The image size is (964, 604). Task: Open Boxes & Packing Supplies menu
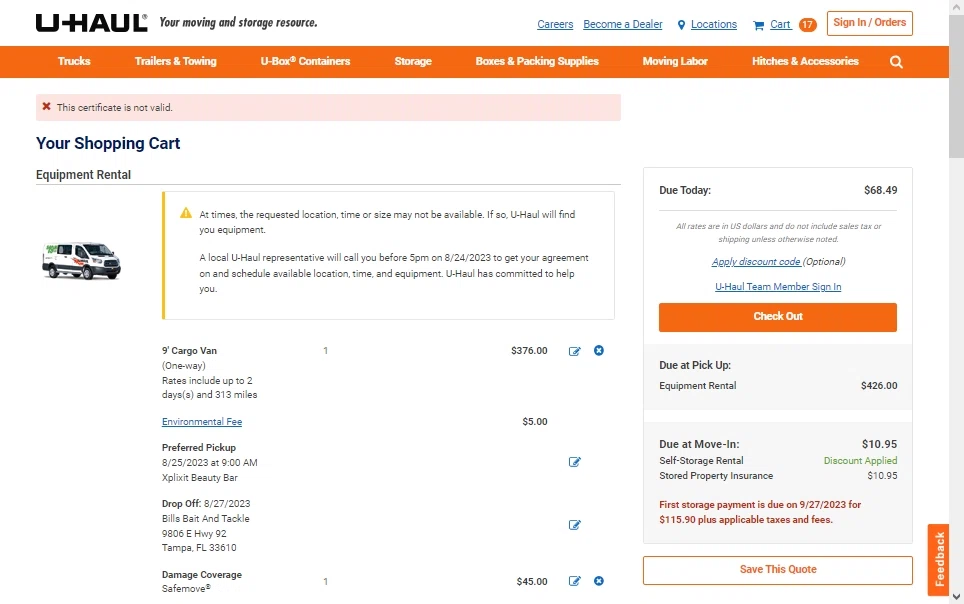[537, 62]
